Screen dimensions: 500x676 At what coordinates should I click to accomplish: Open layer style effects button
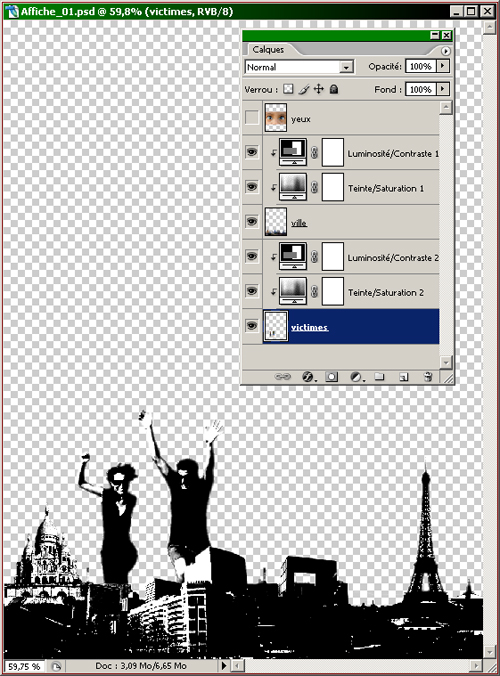click(x=308, y=376)
